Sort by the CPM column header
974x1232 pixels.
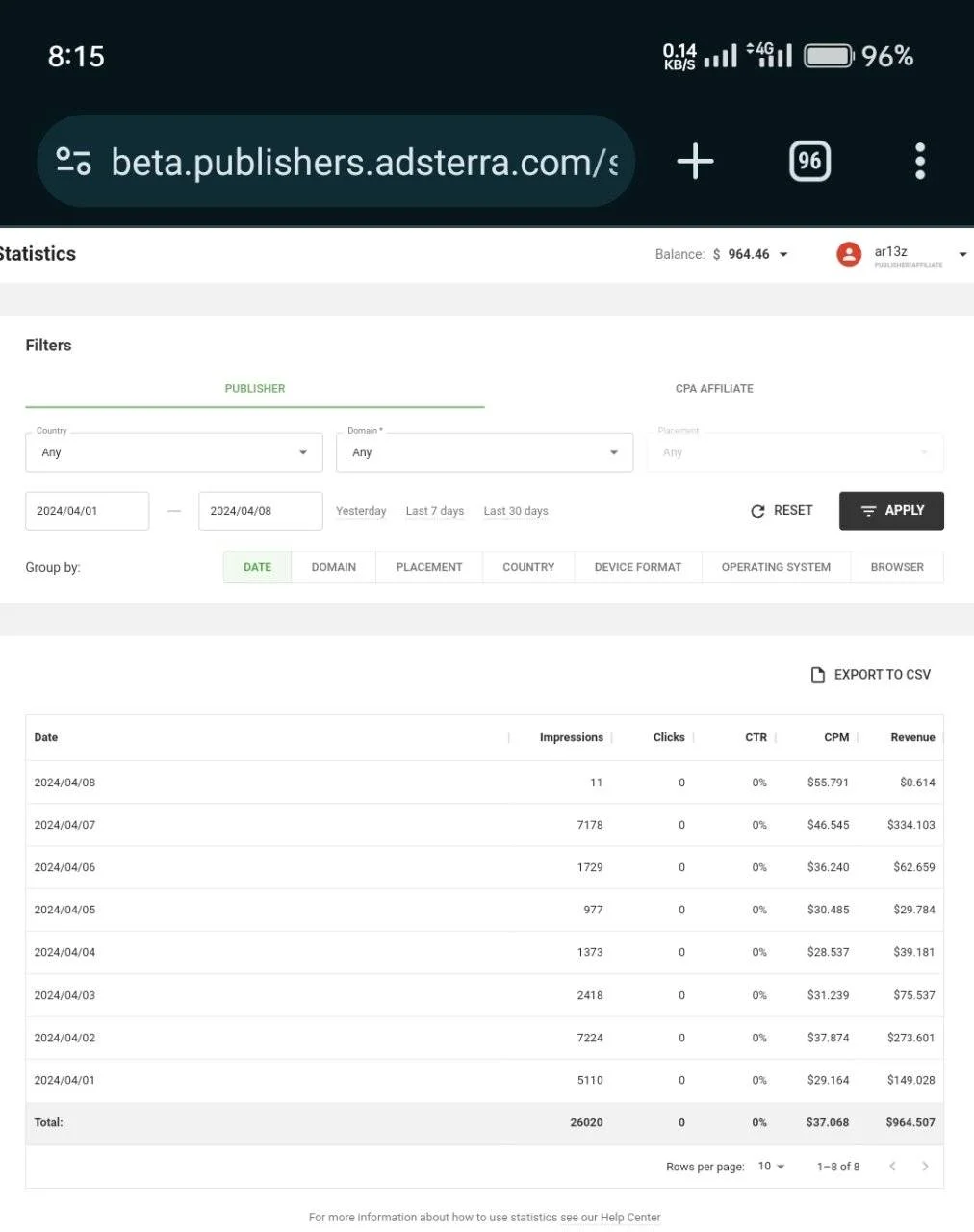tap(836, 737)
